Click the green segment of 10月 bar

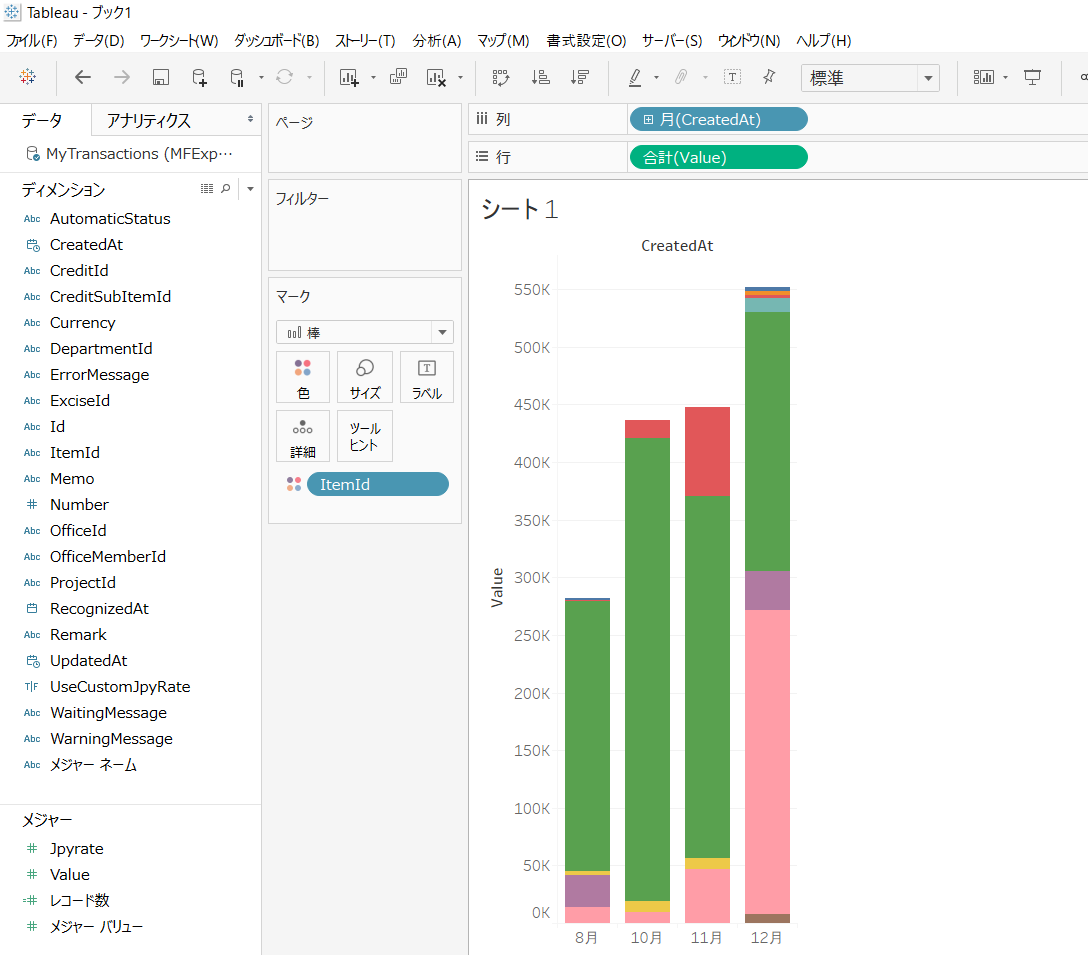[x=647, y=669]
